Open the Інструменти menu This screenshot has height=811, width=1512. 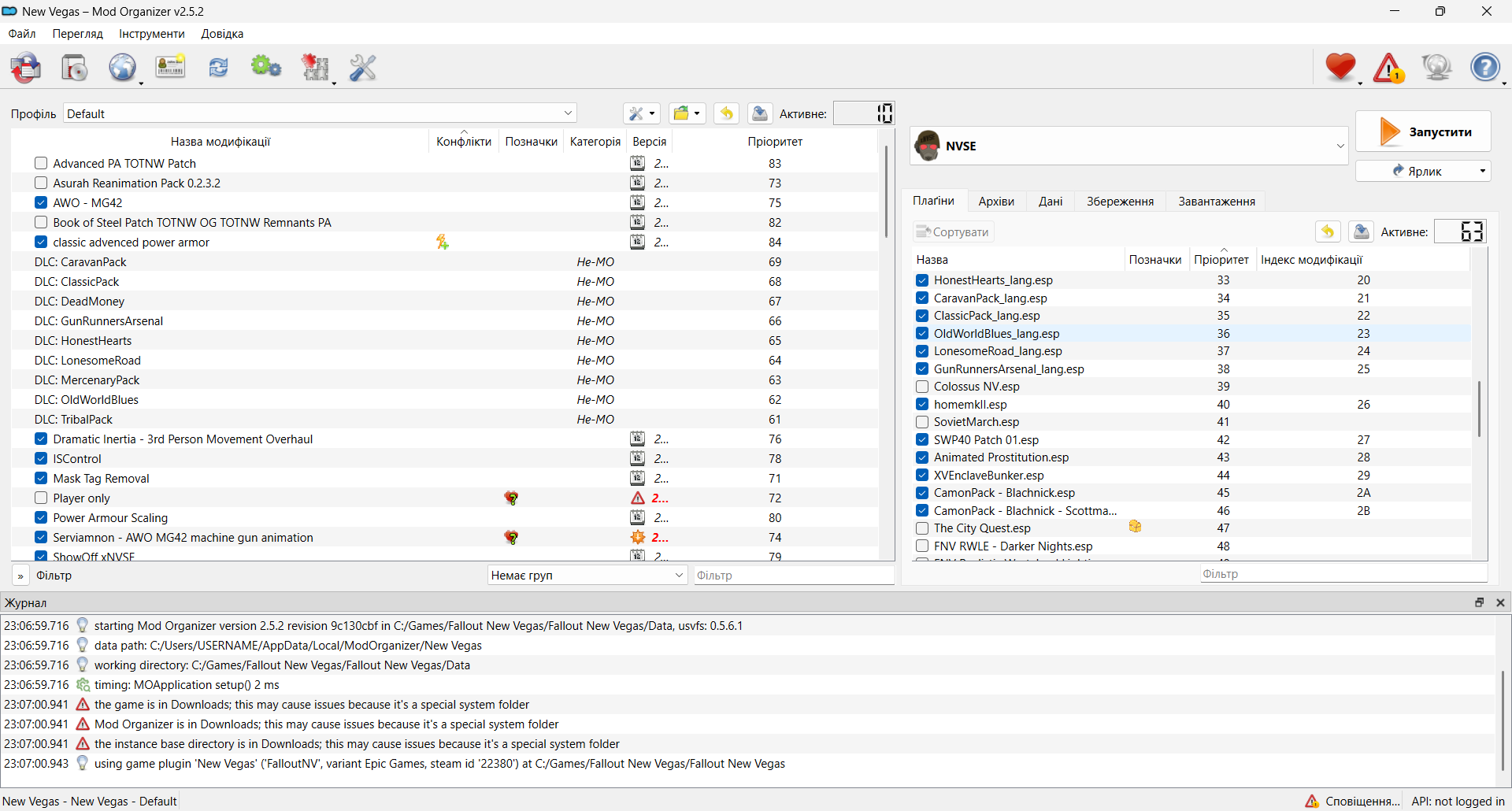[151, 34]
